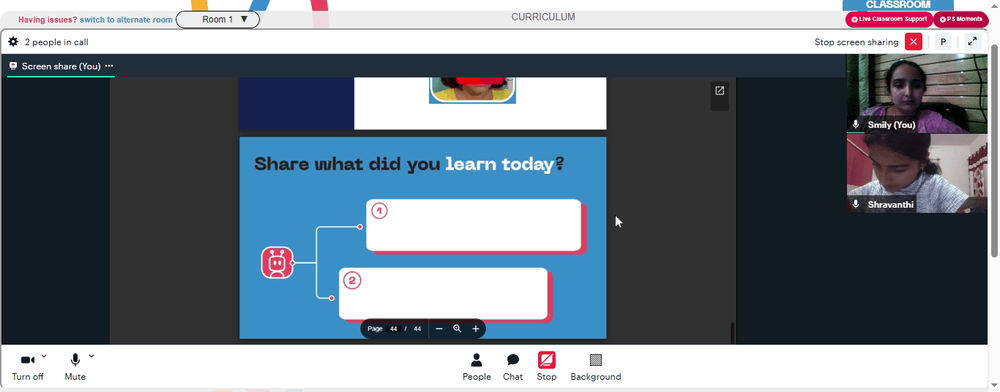Click answer box number 1 on slide
1000x392 pixels.
click(474, 225)
